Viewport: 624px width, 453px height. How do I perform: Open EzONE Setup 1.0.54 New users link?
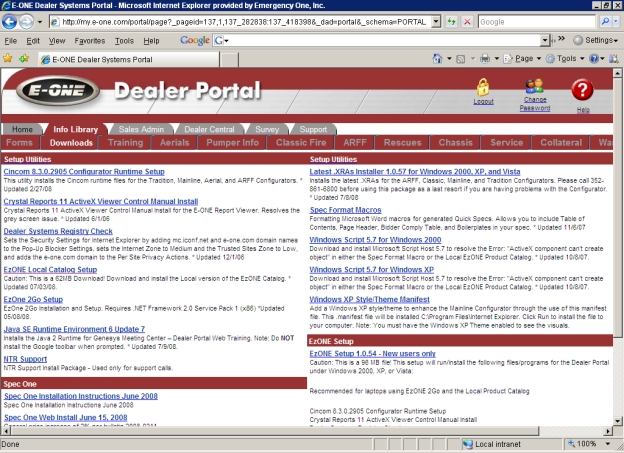pyautogui.click(x=372, y=353)
